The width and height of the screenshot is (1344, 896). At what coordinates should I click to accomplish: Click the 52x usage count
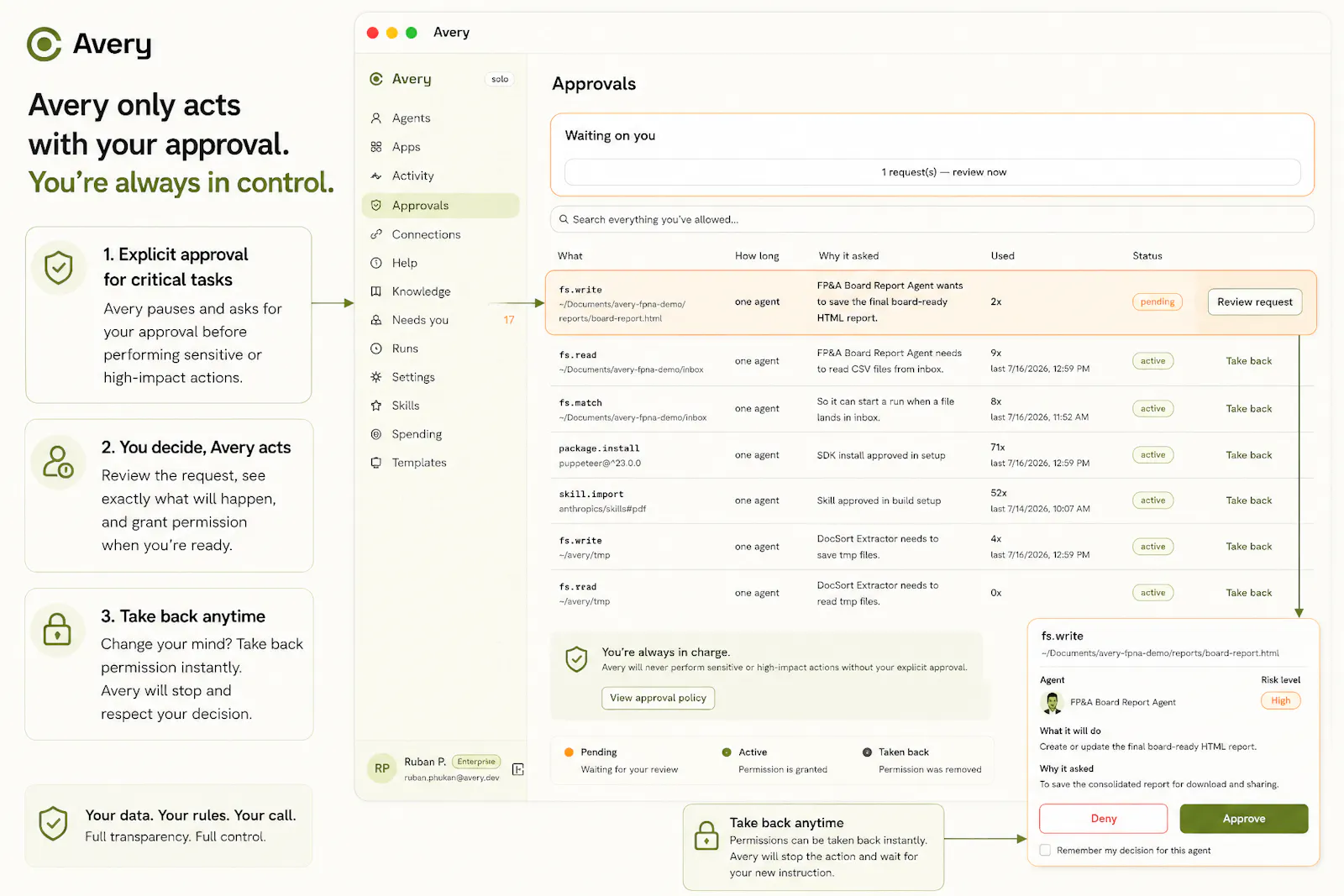tap(999, 493)
